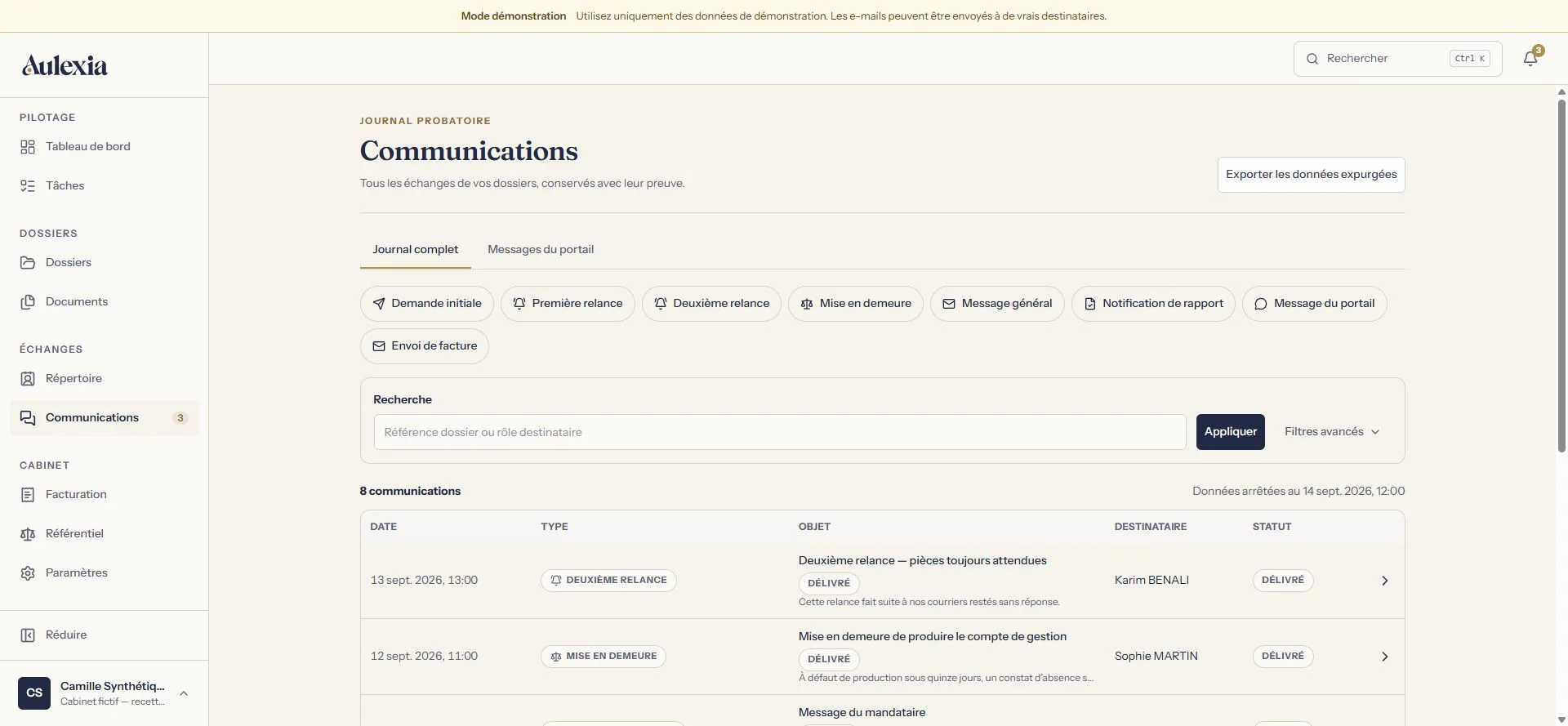
Task: Select the DATE column header
Action: [384, 527]
